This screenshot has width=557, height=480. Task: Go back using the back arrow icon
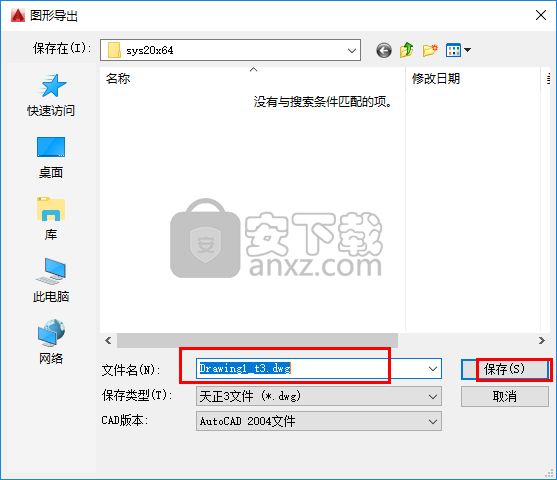click(x=384, y=50)
